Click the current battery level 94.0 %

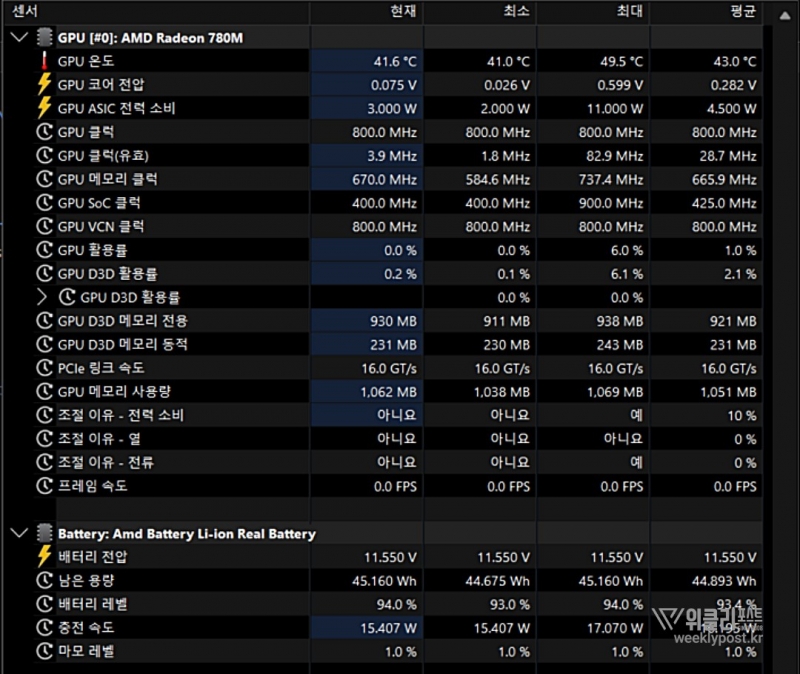point(396,605)
